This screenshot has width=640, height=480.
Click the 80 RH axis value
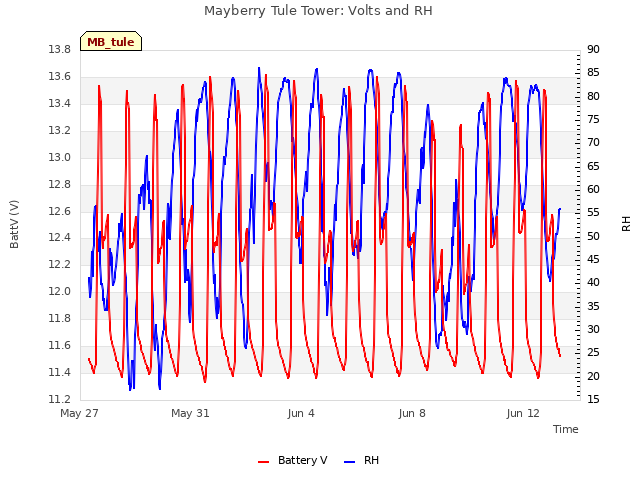click(593, 96)
